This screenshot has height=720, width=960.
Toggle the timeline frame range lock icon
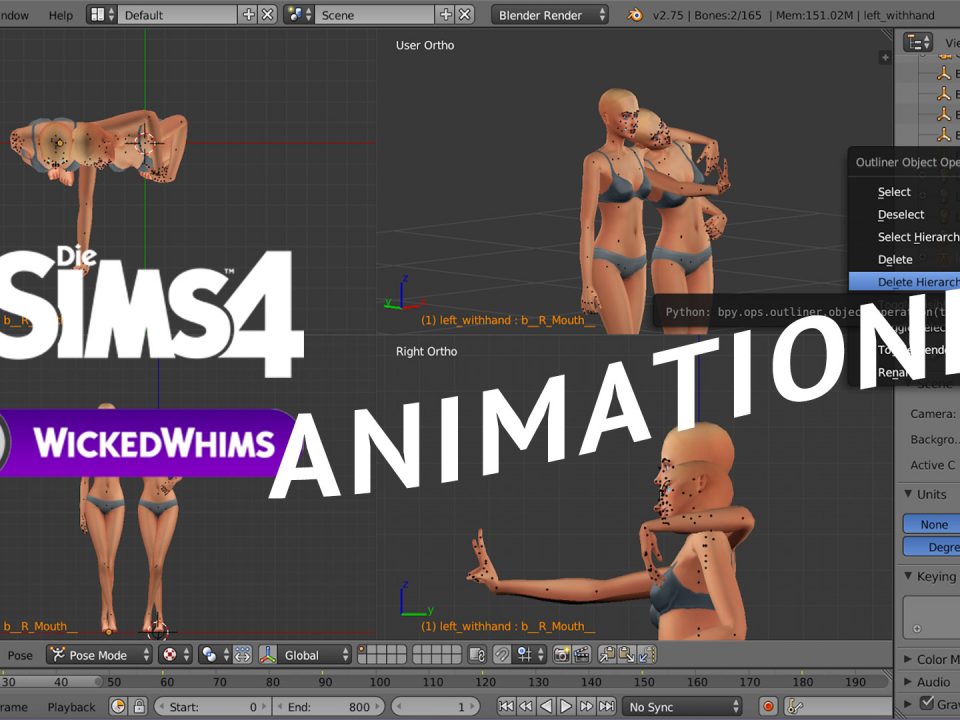coord(140,707)
